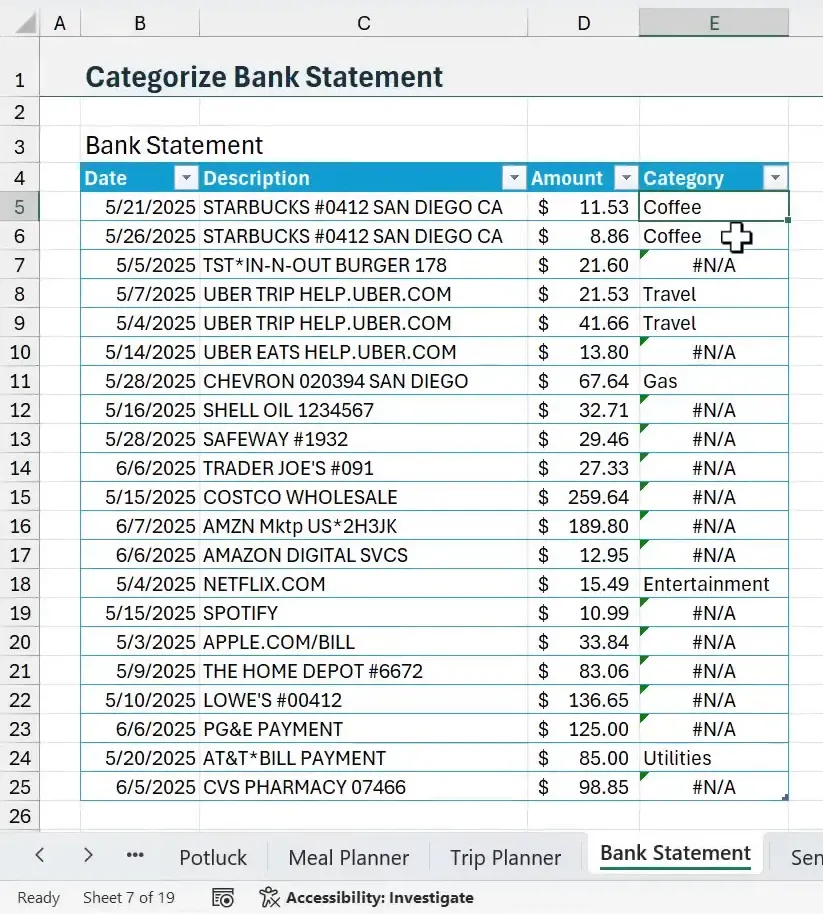Open the Date column filter dropdown
This screenshot has width=823, height=914.
[186, 178]
